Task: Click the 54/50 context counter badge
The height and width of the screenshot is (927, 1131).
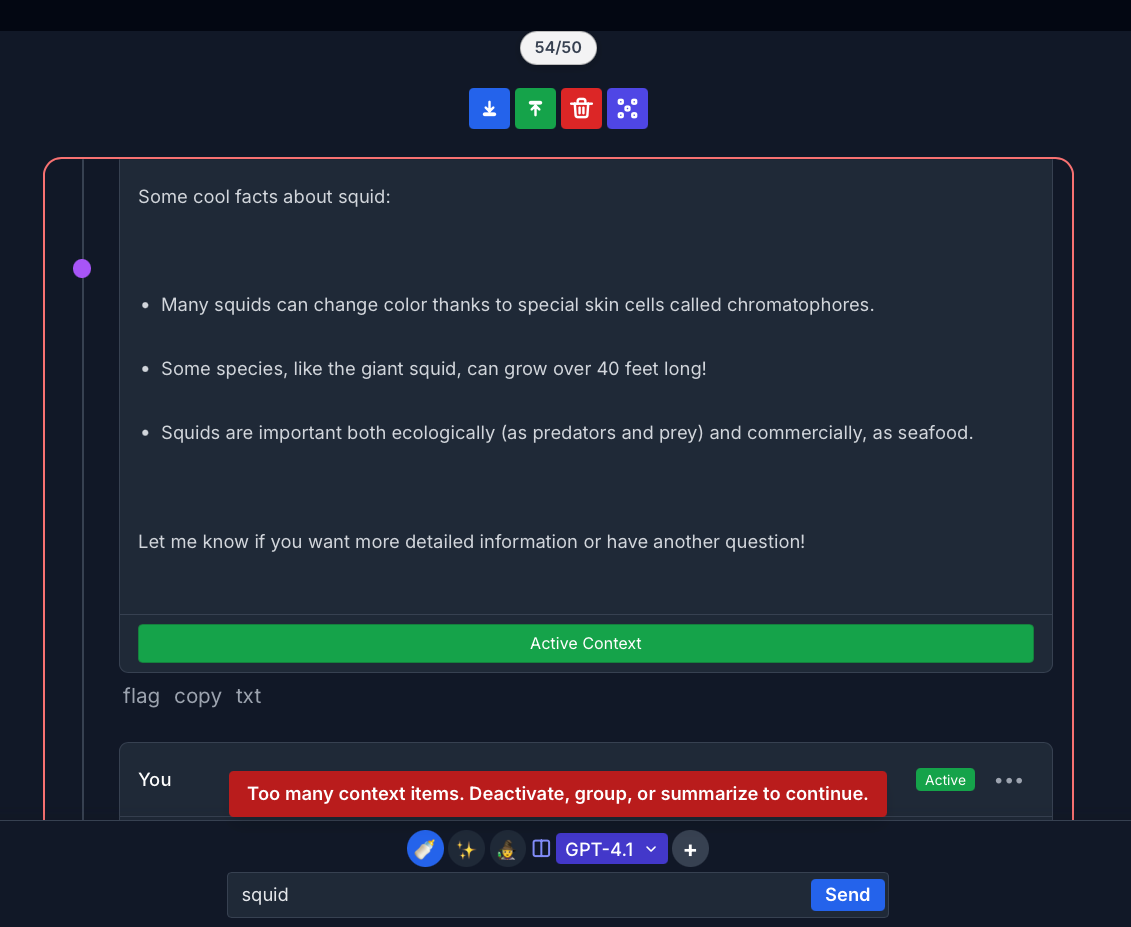Action: pos(558,48)
